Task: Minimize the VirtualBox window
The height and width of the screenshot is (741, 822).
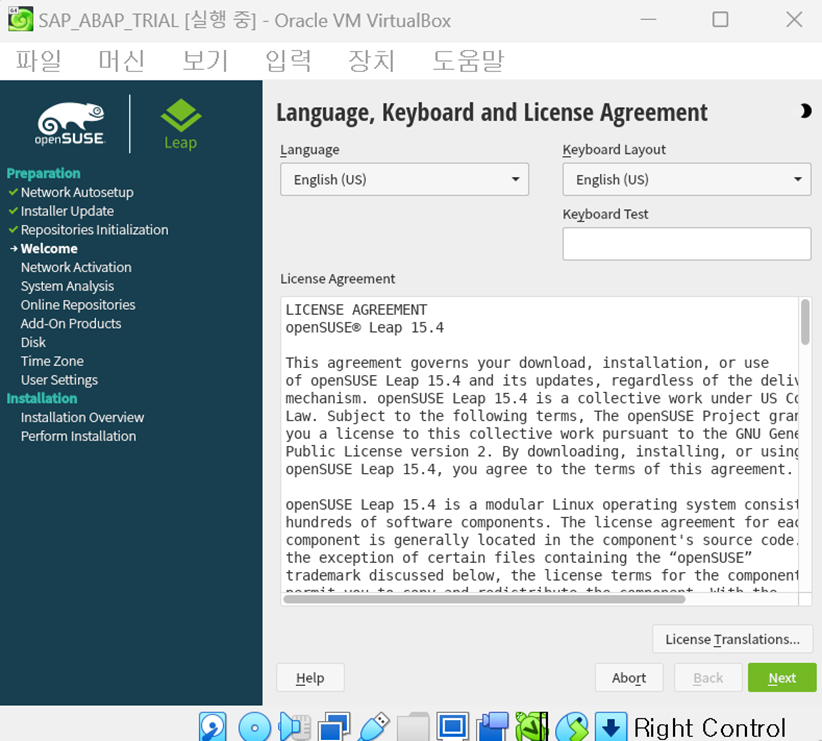Action: coord(648,19)
